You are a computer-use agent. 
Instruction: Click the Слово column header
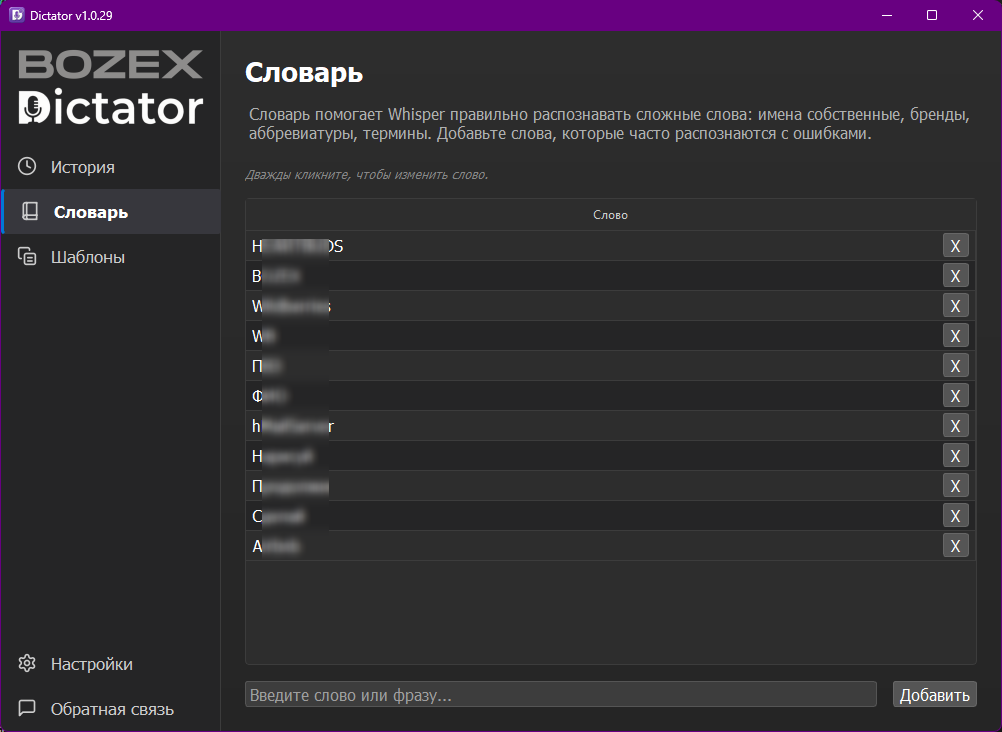[x=610, y=215]
